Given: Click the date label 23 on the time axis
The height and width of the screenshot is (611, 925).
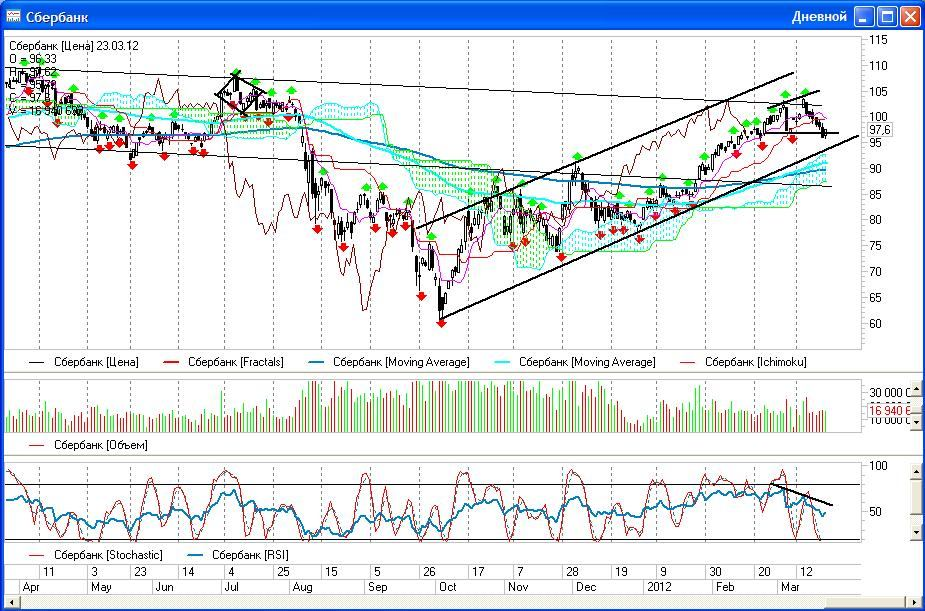Looking at the screenshot, I should tap(140, 572).
